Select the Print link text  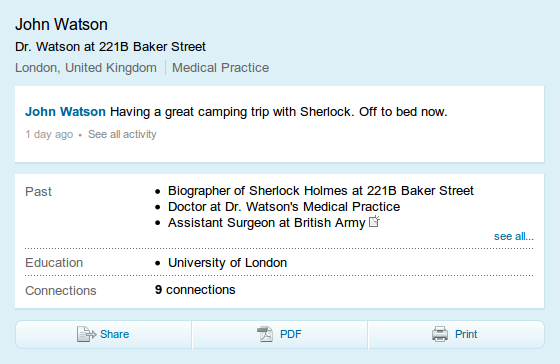click(466, 334)
